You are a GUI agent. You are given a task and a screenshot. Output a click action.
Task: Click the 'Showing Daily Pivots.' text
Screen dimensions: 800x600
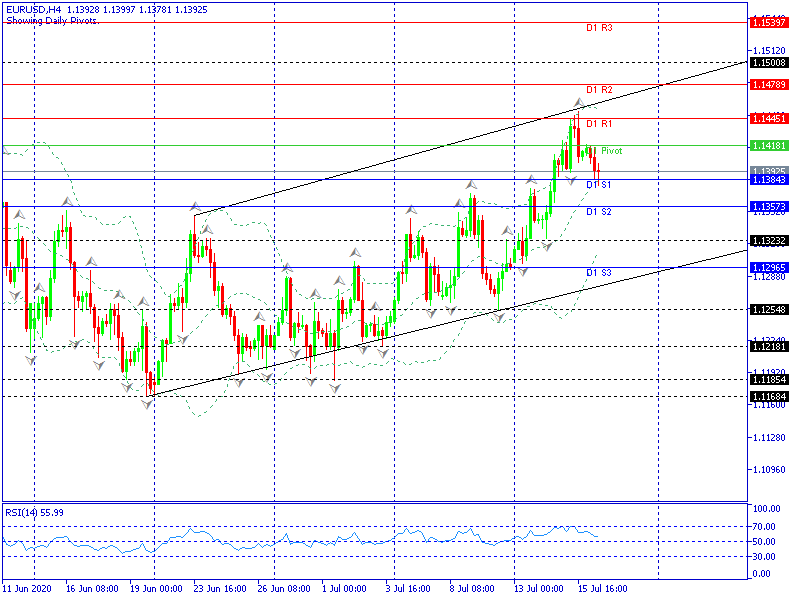click(52, 20)
